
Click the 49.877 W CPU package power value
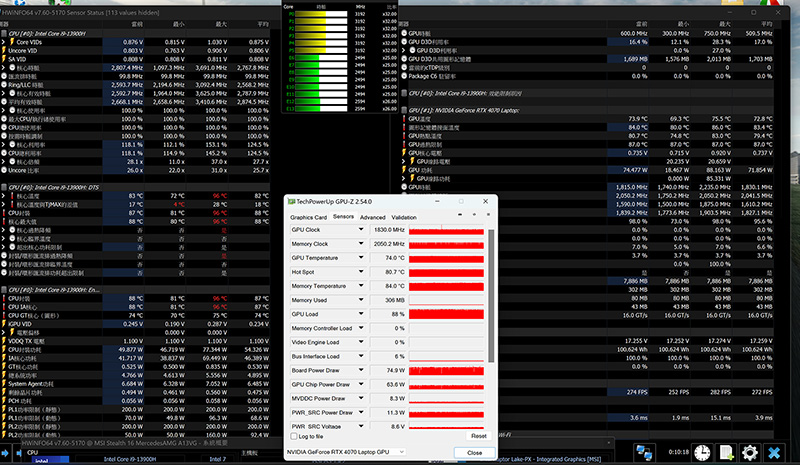coord(130,350)
